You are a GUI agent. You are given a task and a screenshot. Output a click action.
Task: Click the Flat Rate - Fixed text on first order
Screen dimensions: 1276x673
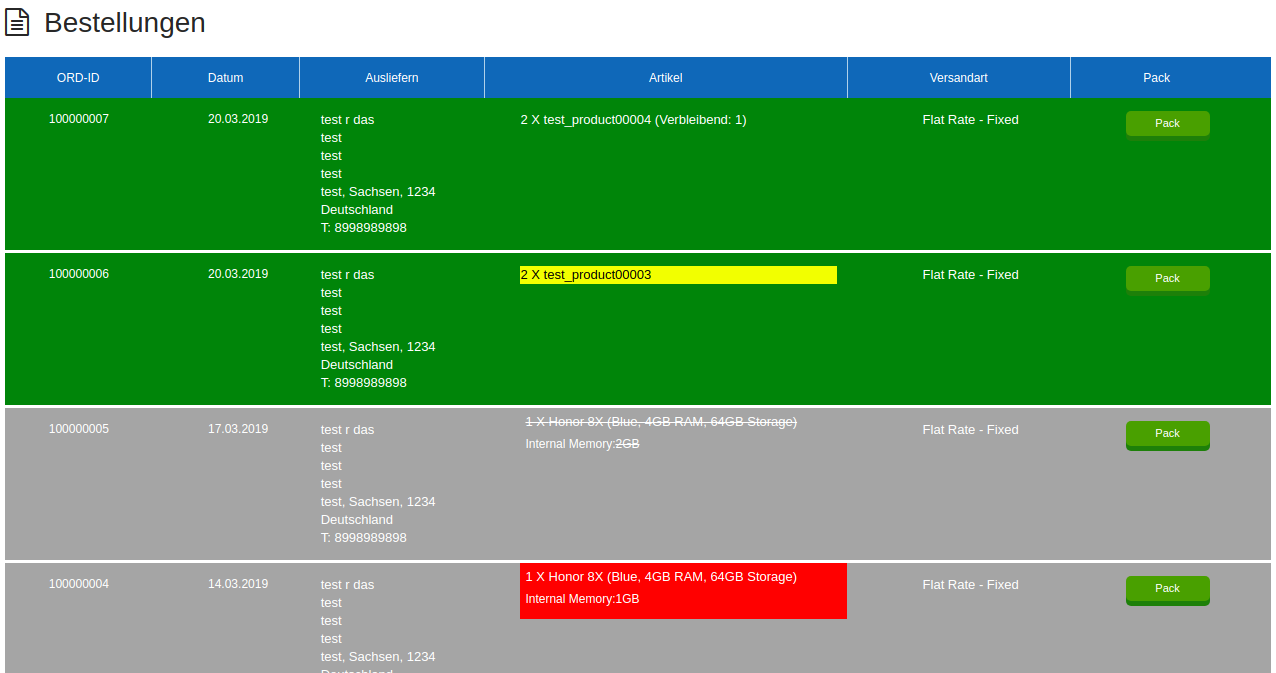pyautogui.click(x=970, y=119)
